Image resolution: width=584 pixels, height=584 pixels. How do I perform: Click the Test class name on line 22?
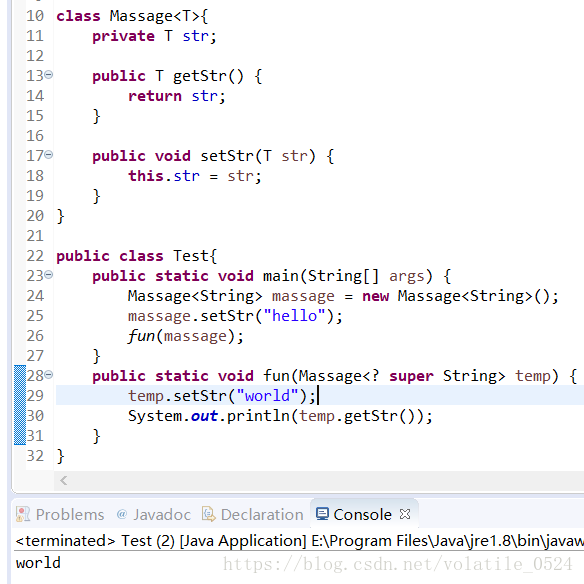(191, 256)
